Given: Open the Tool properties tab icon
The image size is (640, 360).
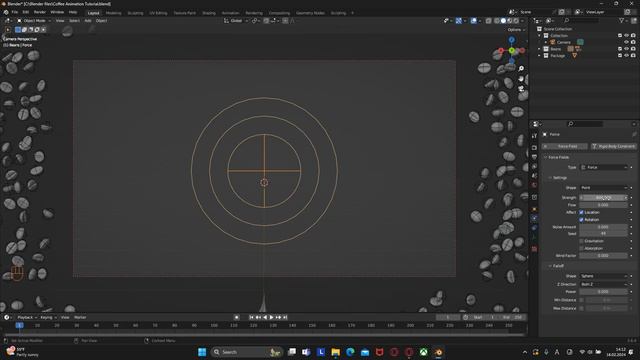Looking at the screenshot, I should 534,136.
